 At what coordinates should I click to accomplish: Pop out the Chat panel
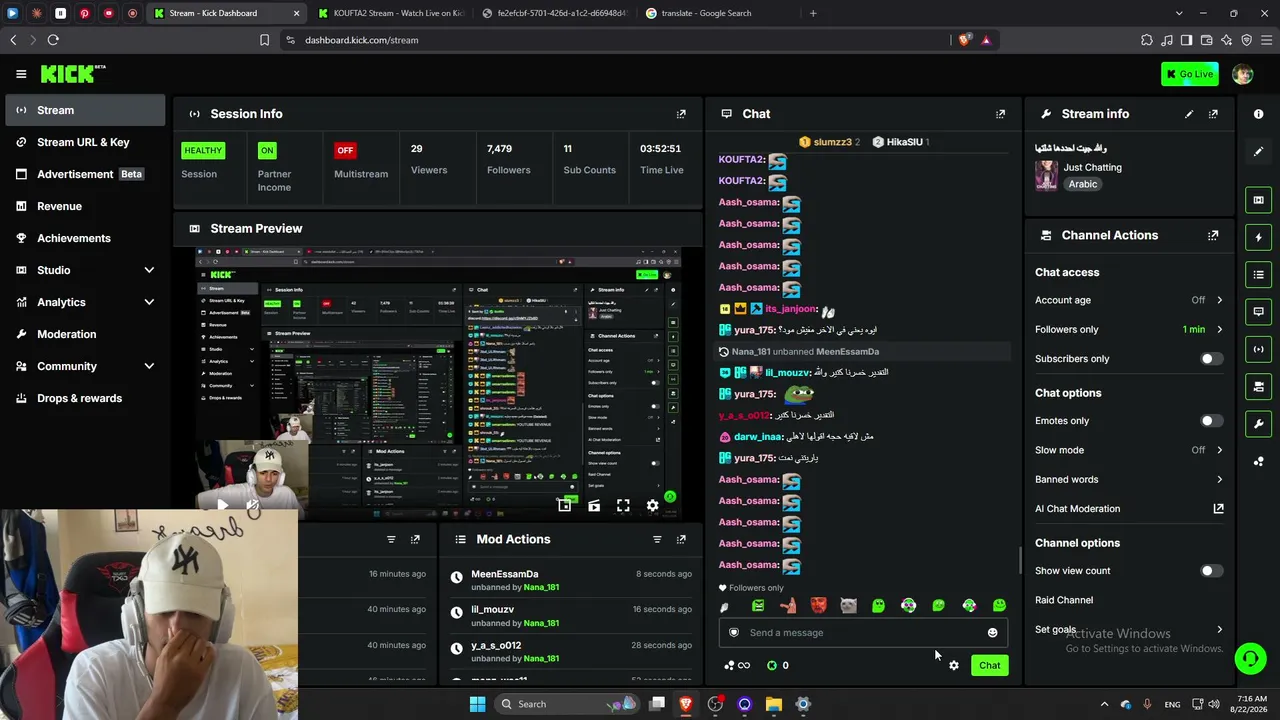tap(1000, 114)
